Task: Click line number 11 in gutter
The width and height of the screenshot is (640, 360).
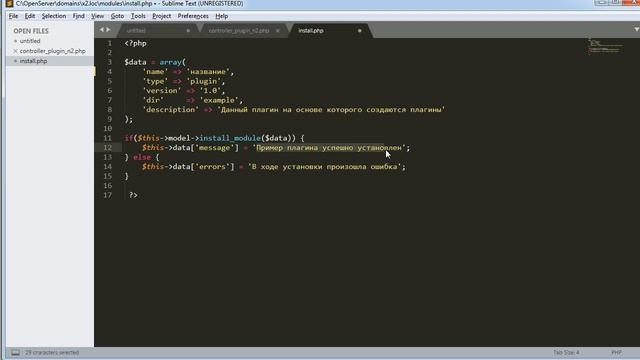Action: [x=107, y=138]
